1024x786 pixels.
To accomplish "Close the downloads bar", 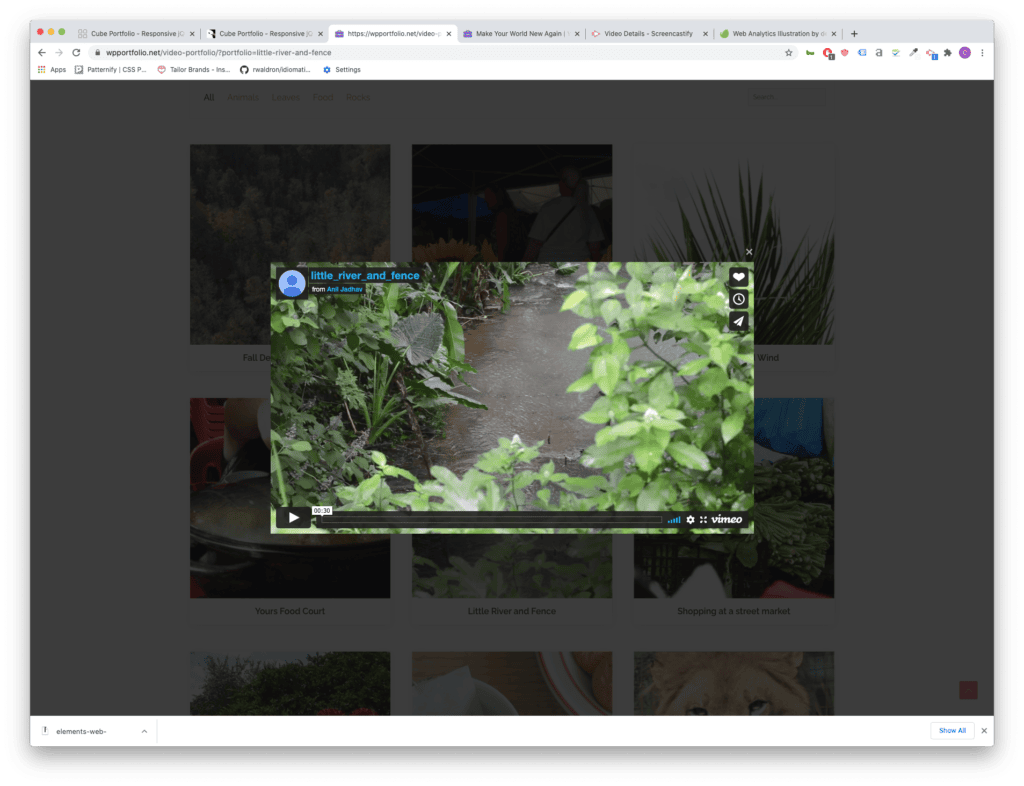I will coord(984,731).
